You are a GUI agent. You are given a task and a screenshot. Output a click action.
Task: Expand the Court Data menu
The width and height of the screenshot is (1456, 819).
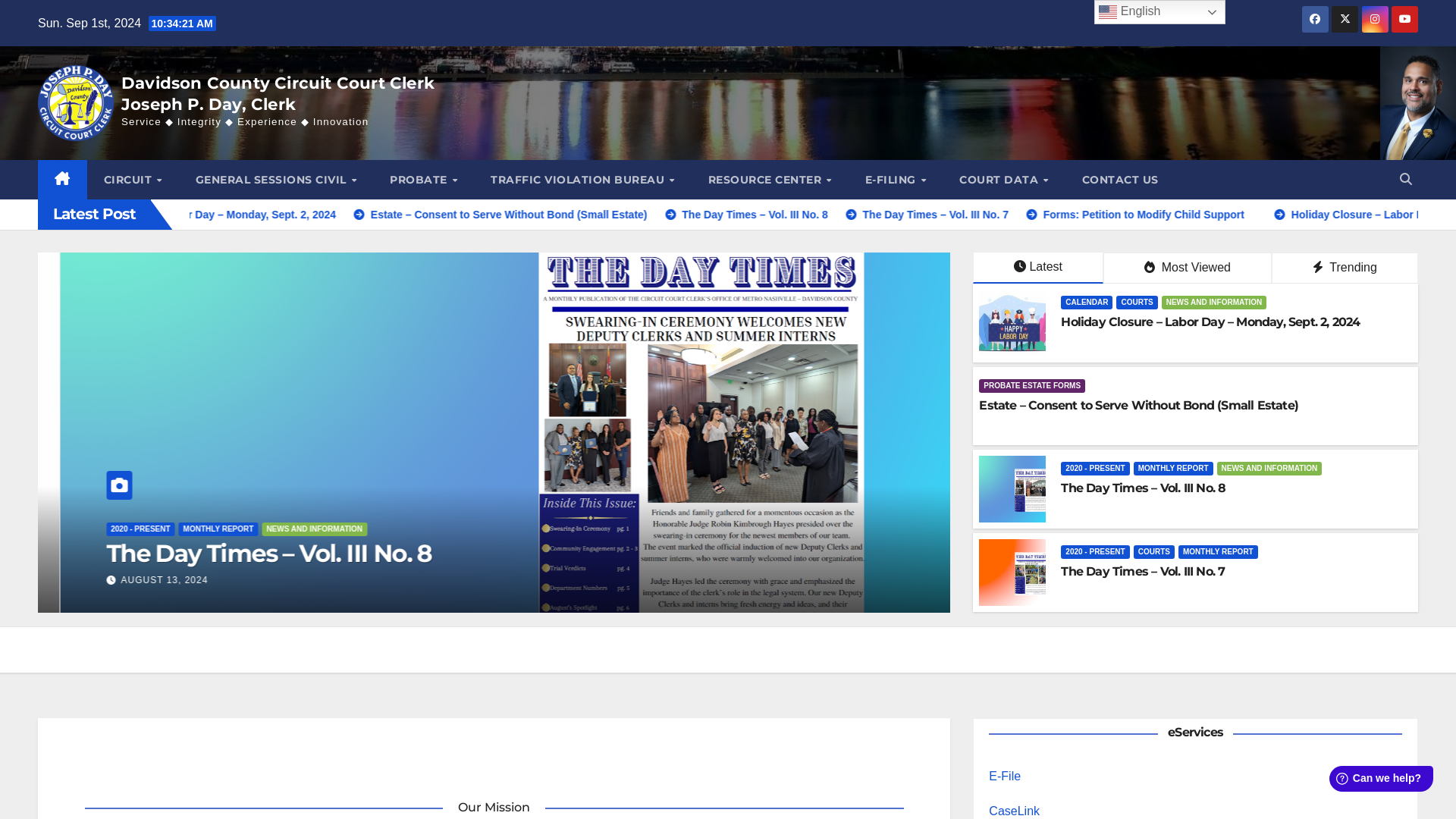click(1003, 180)
